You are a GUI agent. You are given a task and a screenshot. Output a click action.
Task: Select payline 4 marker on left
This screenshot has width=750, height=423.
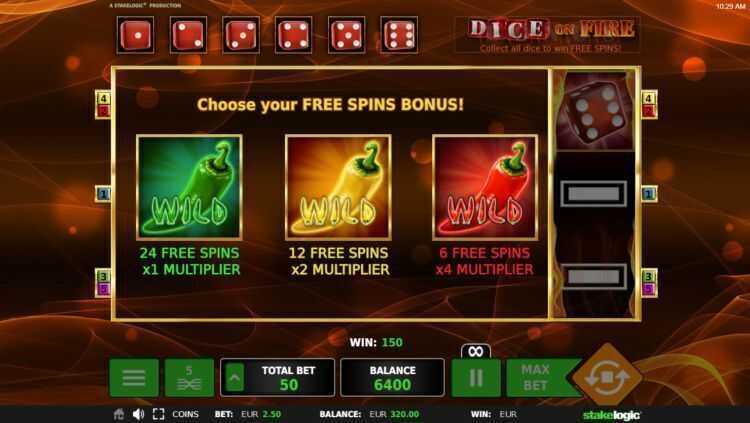pos(103,98)
